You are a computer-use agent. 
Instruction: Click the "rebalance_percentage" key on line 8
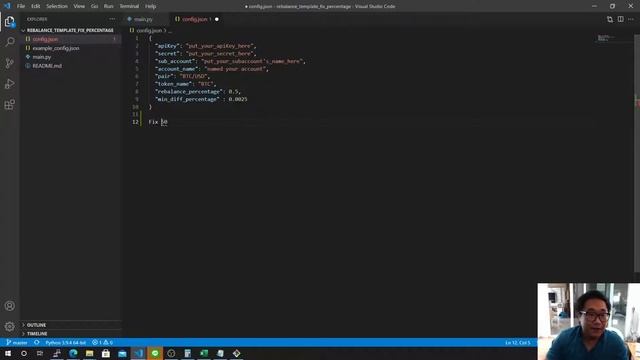coord(188,91)
